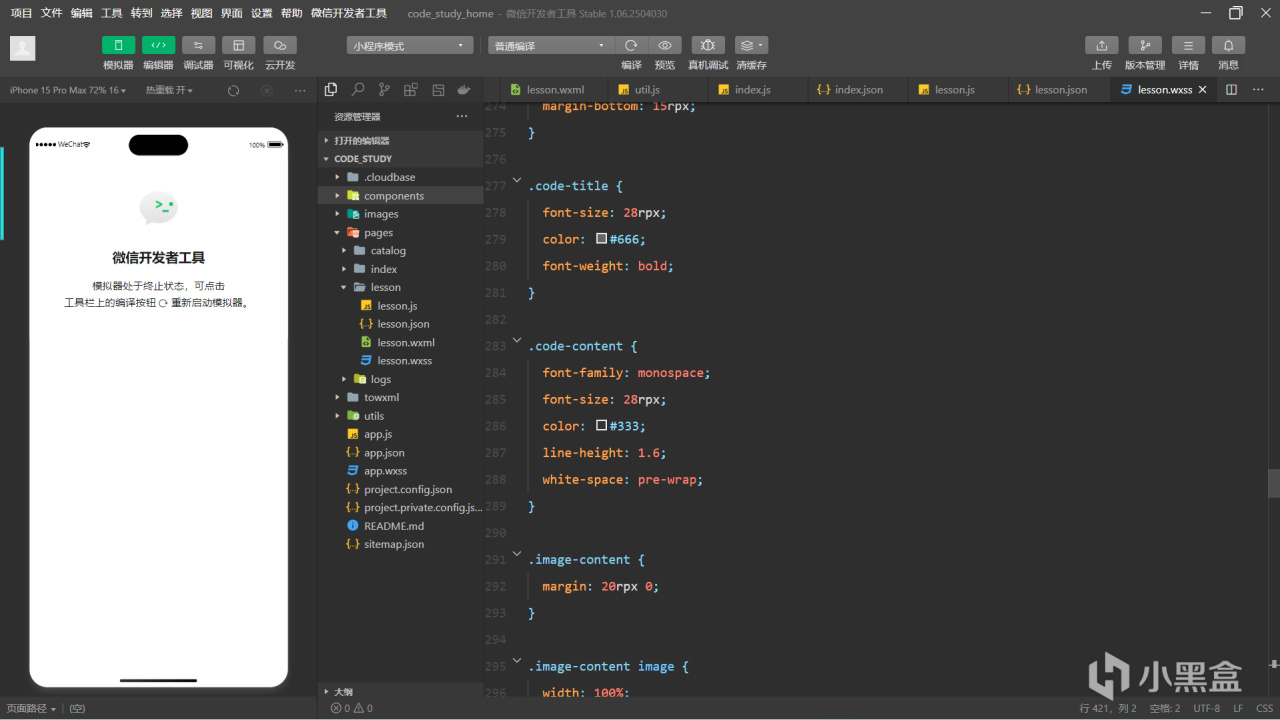Switch to the lesson.js tab
The width and height of the screenshot is (1280, 720).
(x=954, y=90)
